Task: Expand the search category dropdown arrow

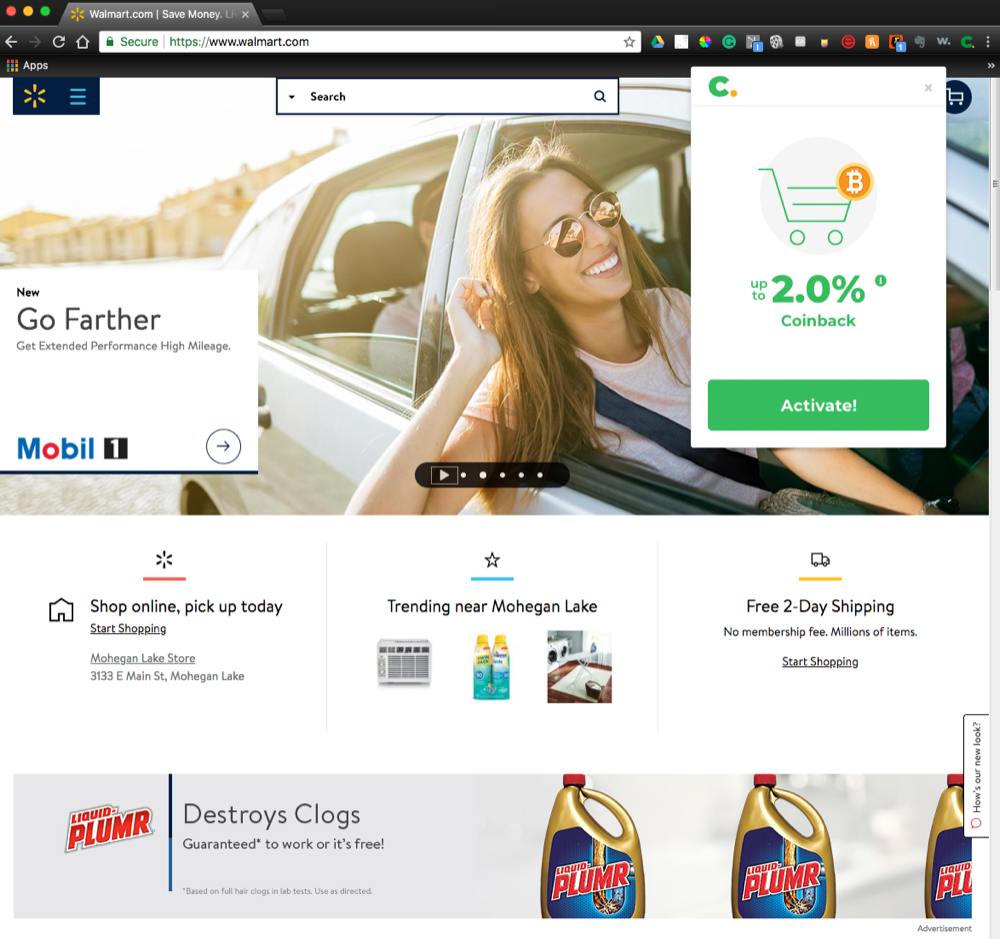Action: 292,97
